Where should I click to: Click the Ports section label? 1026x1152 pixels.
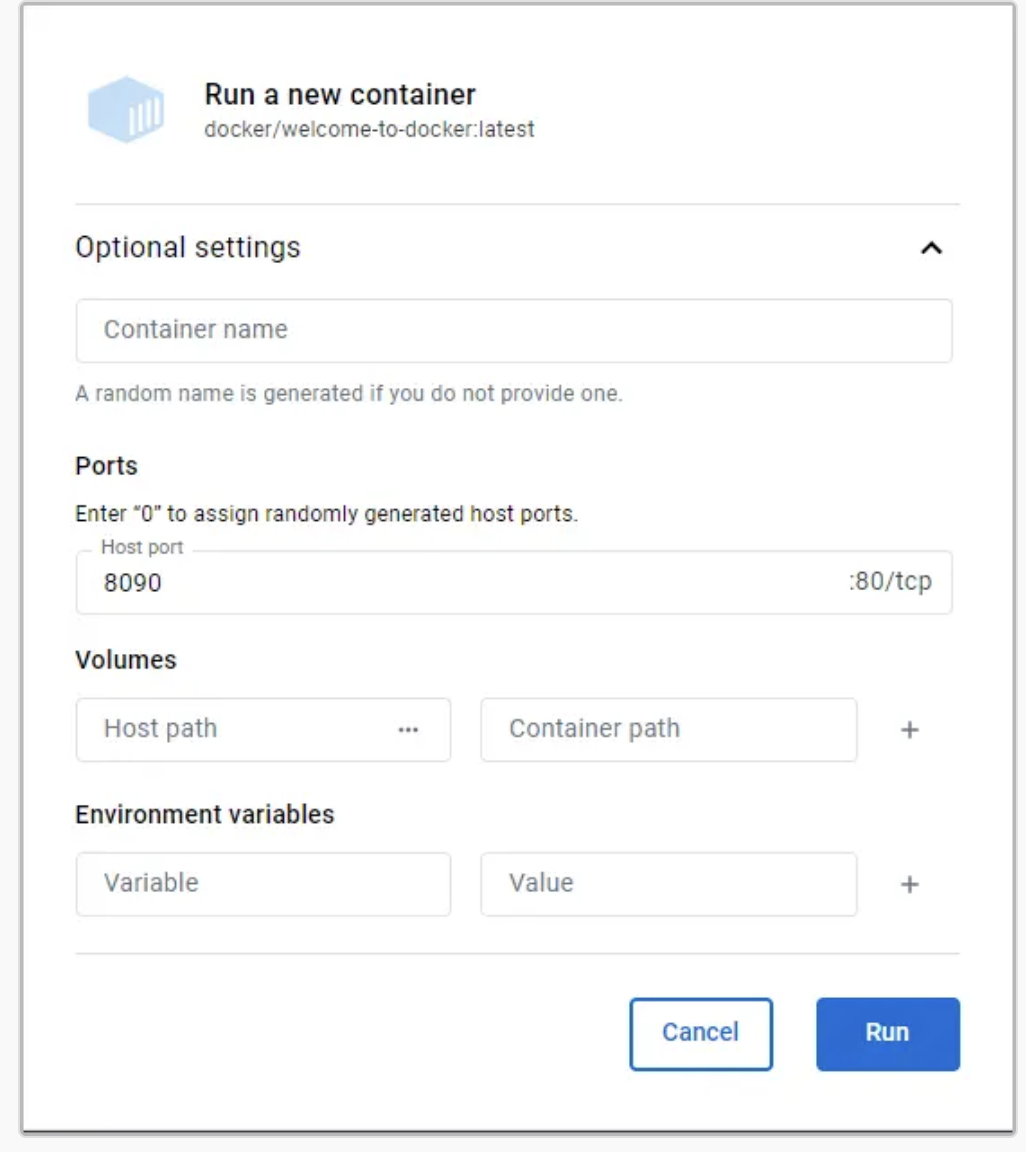[x=106, y=466]
